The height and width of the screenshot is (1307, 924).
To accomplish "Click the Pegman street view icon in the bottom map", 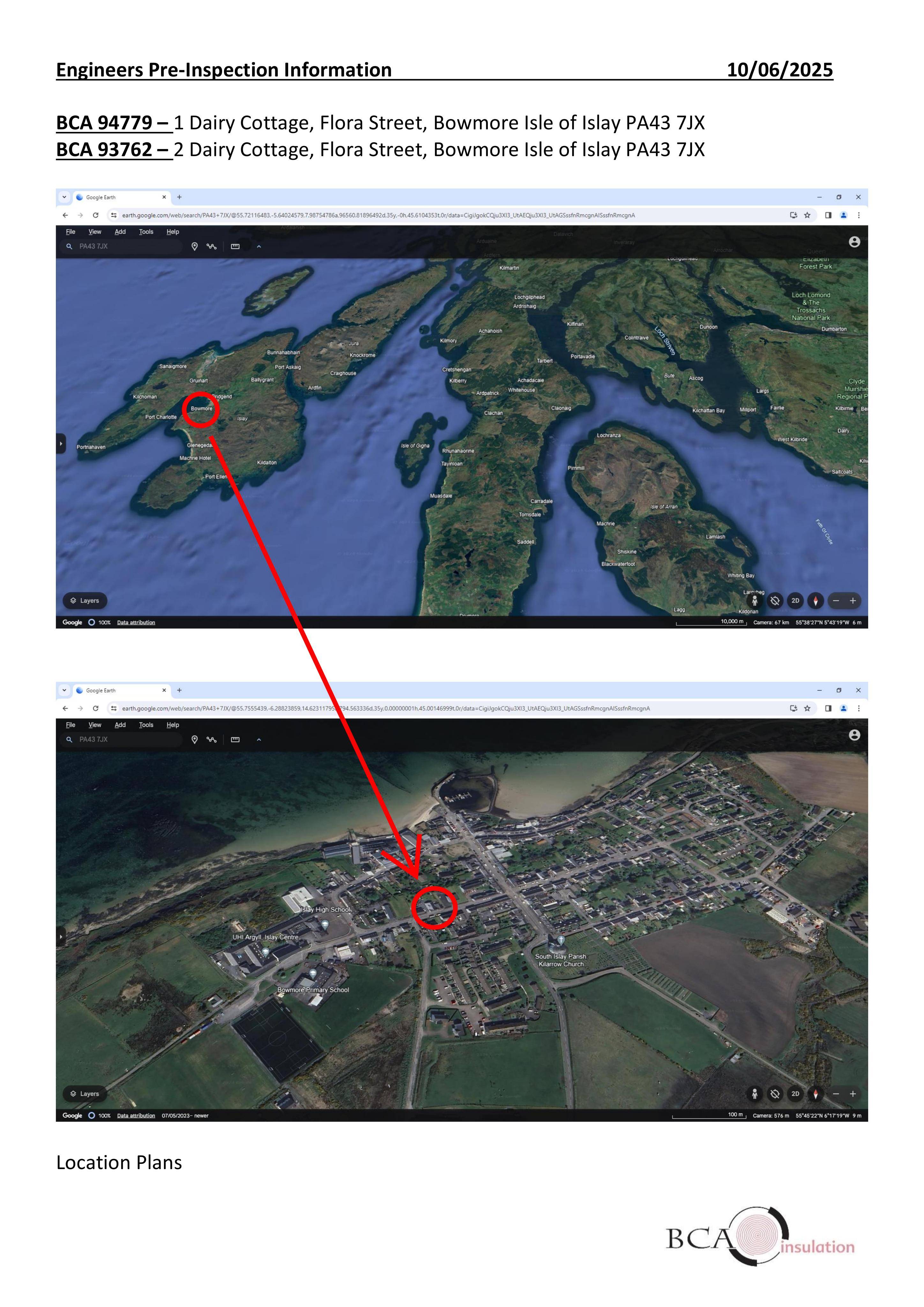I will [755, 1094].
